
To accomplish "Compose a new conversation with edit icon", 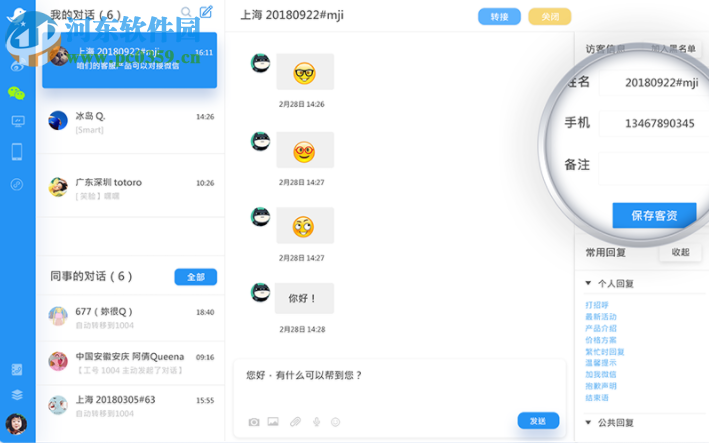I will (206, 11).
